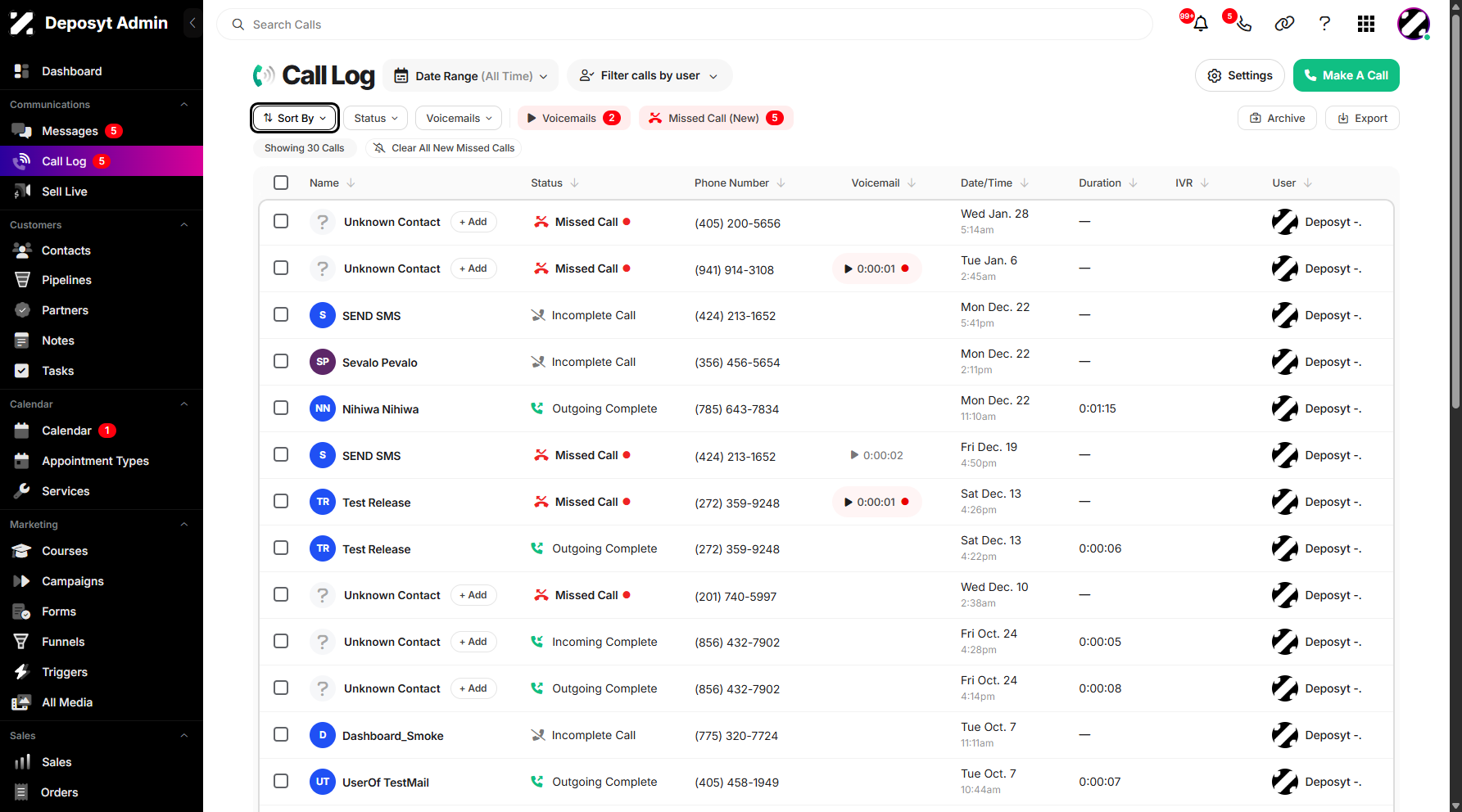
Task: Filter by Missed Call (New) chip
Action: click(715, 118)
